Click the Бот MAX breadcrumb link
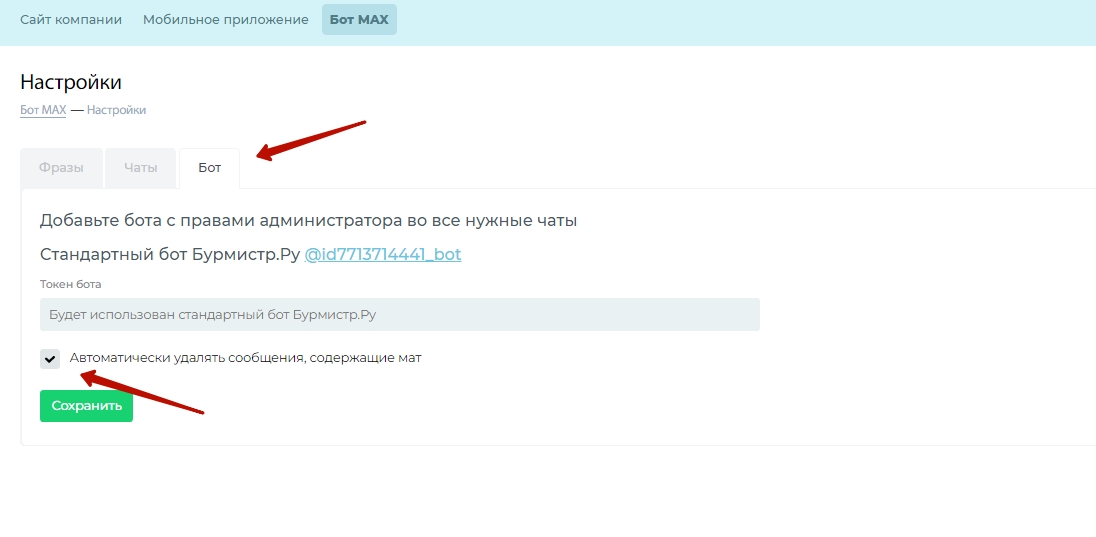The image size is (1096, 537). point(43,110)
